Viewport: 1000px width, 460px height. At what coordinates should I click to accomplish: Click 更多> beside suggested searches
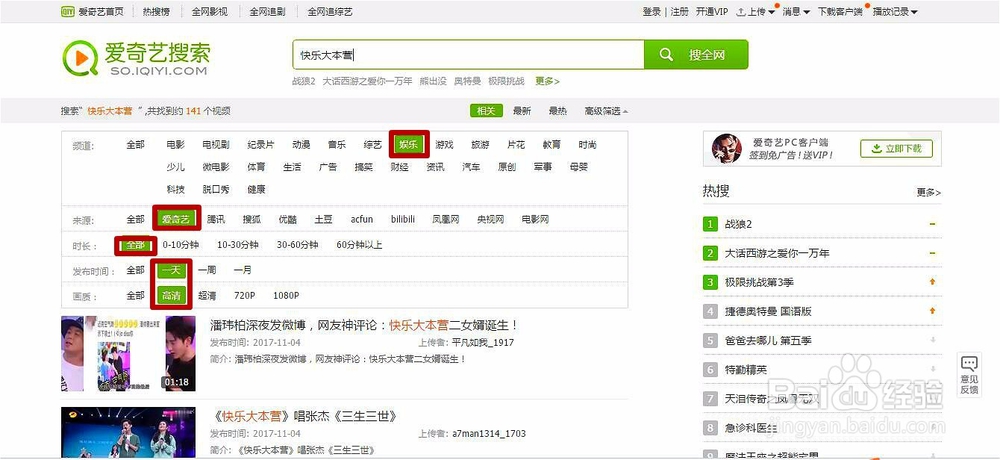(x=547, y=81)
